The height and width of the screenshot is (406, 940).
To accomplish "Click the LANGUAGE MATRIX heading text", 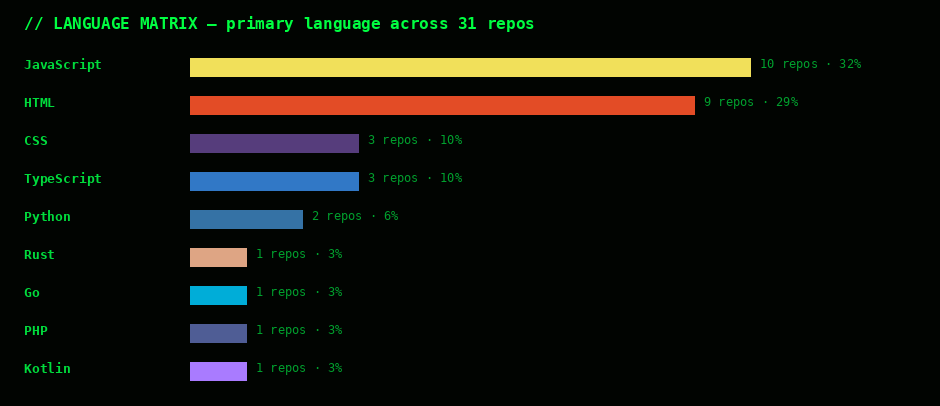I will [x=279, y=24].
